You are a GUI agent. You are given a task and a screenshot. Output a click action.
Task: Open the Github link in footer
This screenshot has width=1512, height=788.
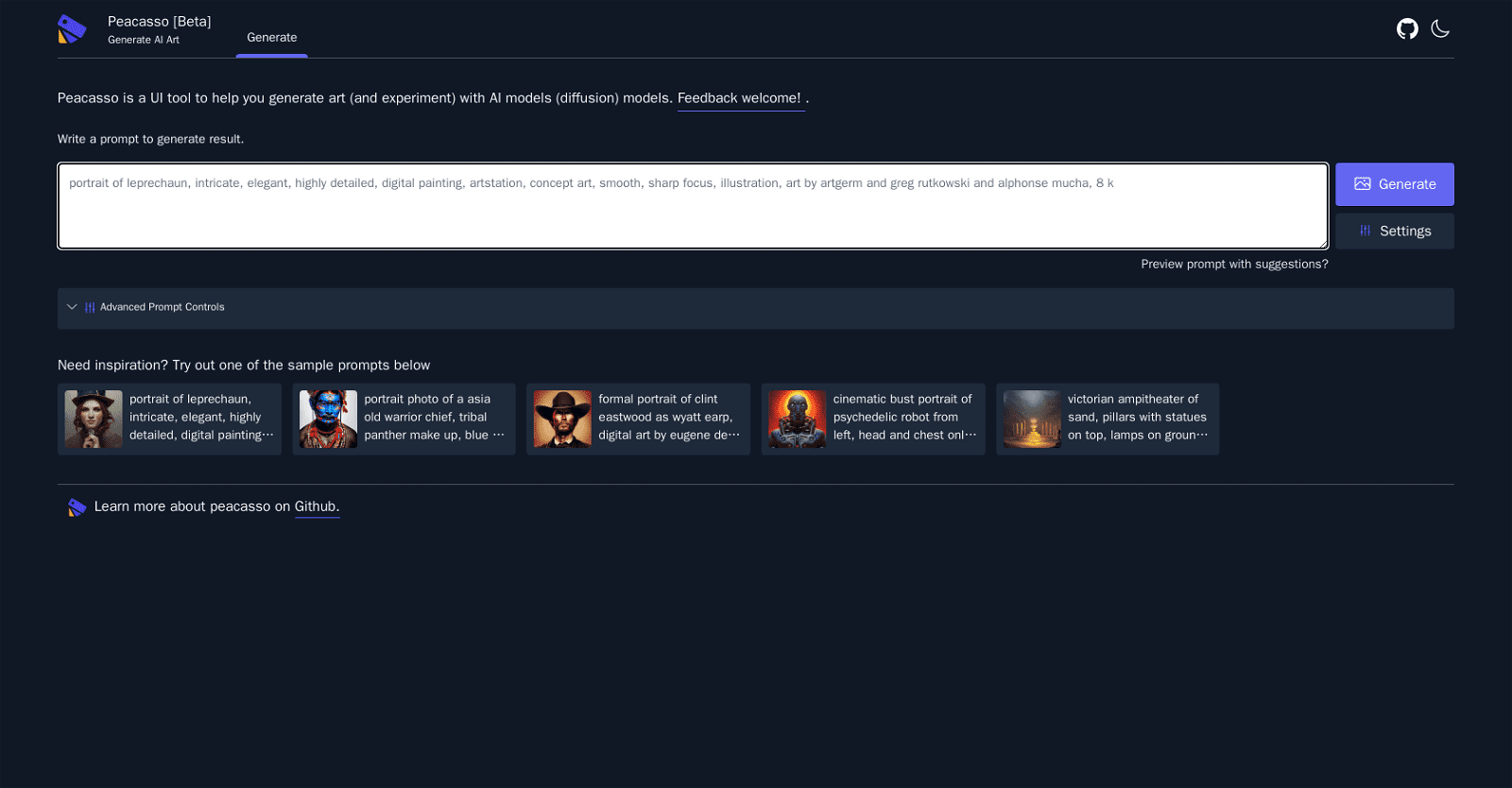pyautogui.click(x=316, y=506)
